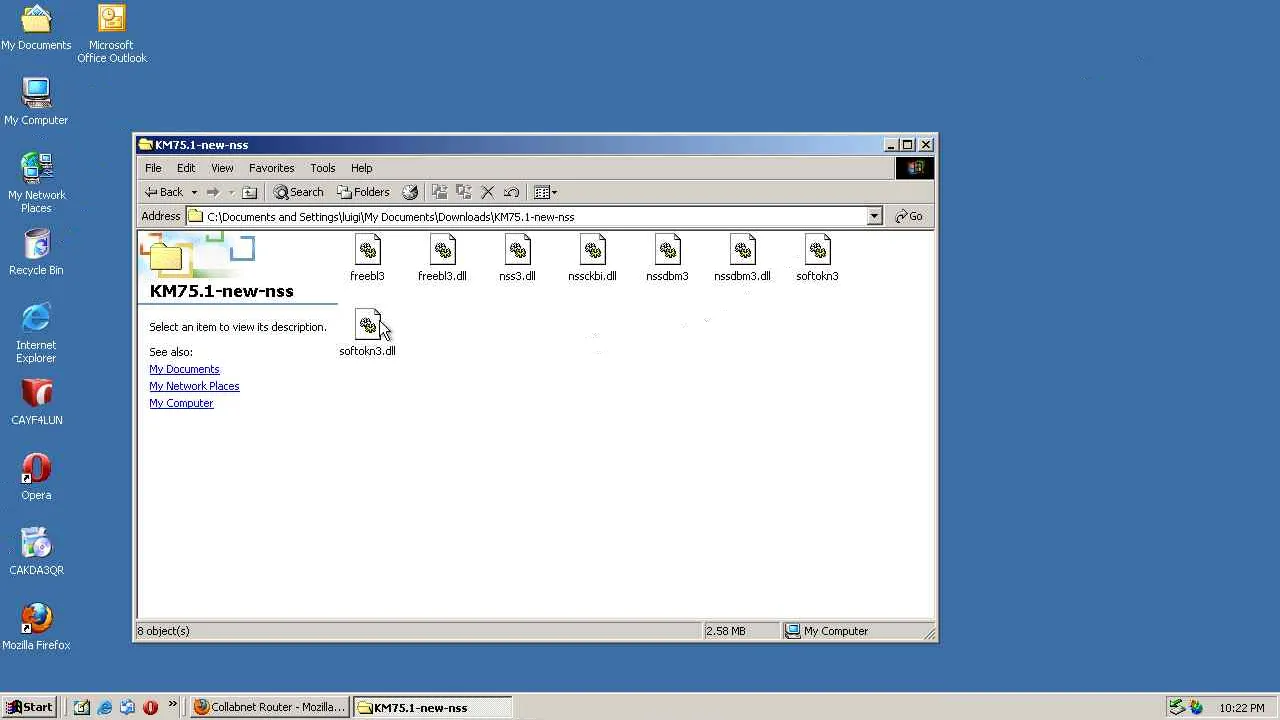
Task: Click the Delete toolbar icon
Action: [488, 192]
